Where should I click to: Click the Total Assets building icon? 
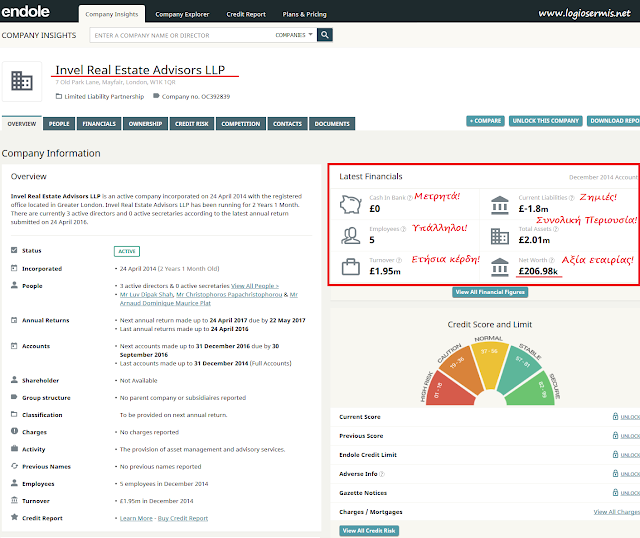pos(500,236)
